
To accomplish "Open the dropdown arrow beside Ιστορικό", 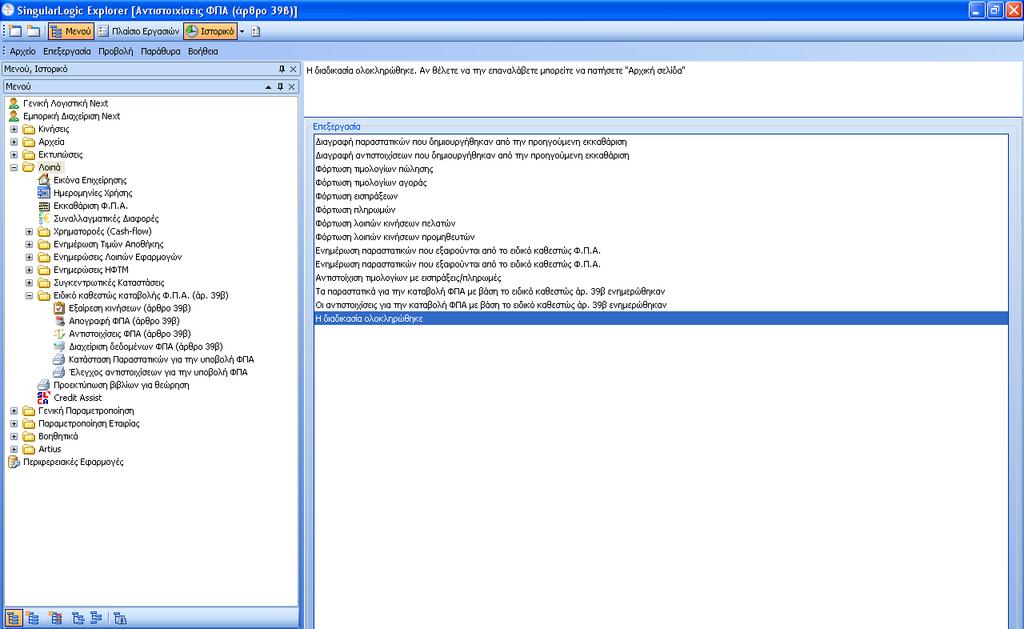I will (x=242, y=31).
